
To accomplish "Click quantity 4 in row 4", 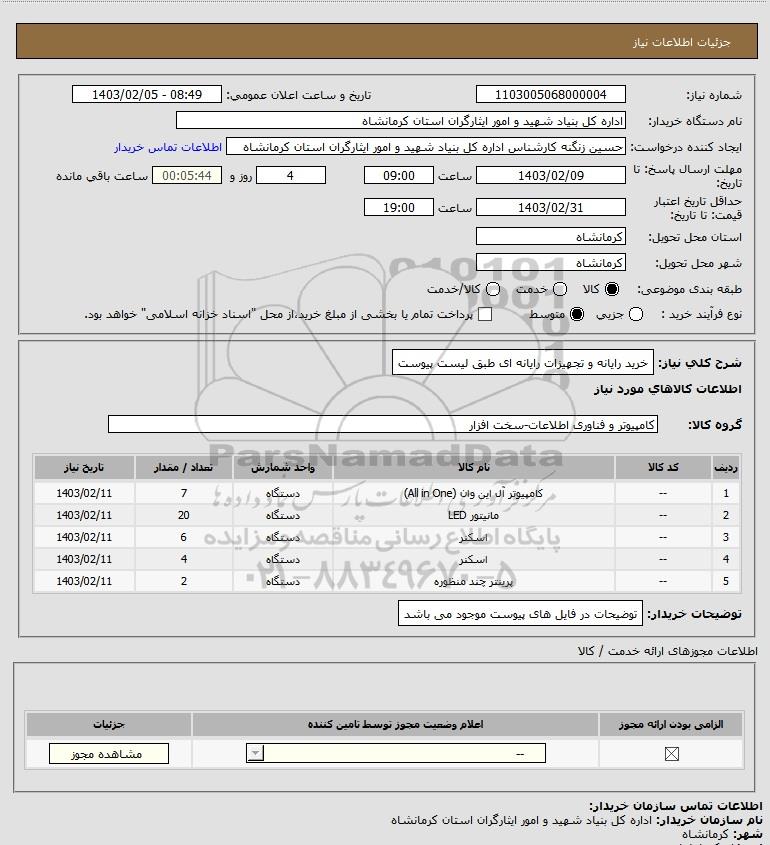I will pos(184,559).
